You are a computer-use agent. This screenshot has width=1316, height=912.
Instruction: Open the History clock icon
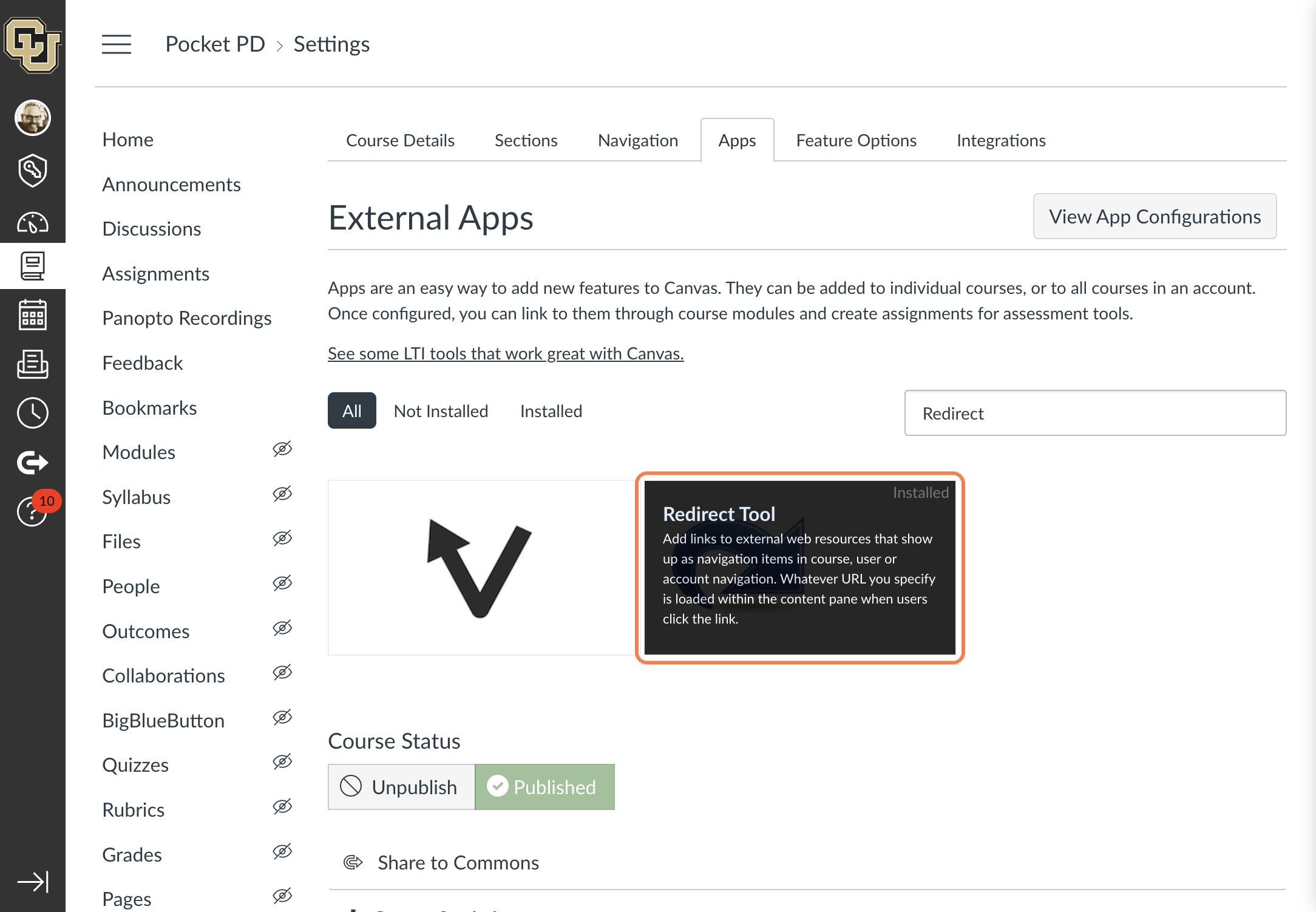[x=32, y=413]
